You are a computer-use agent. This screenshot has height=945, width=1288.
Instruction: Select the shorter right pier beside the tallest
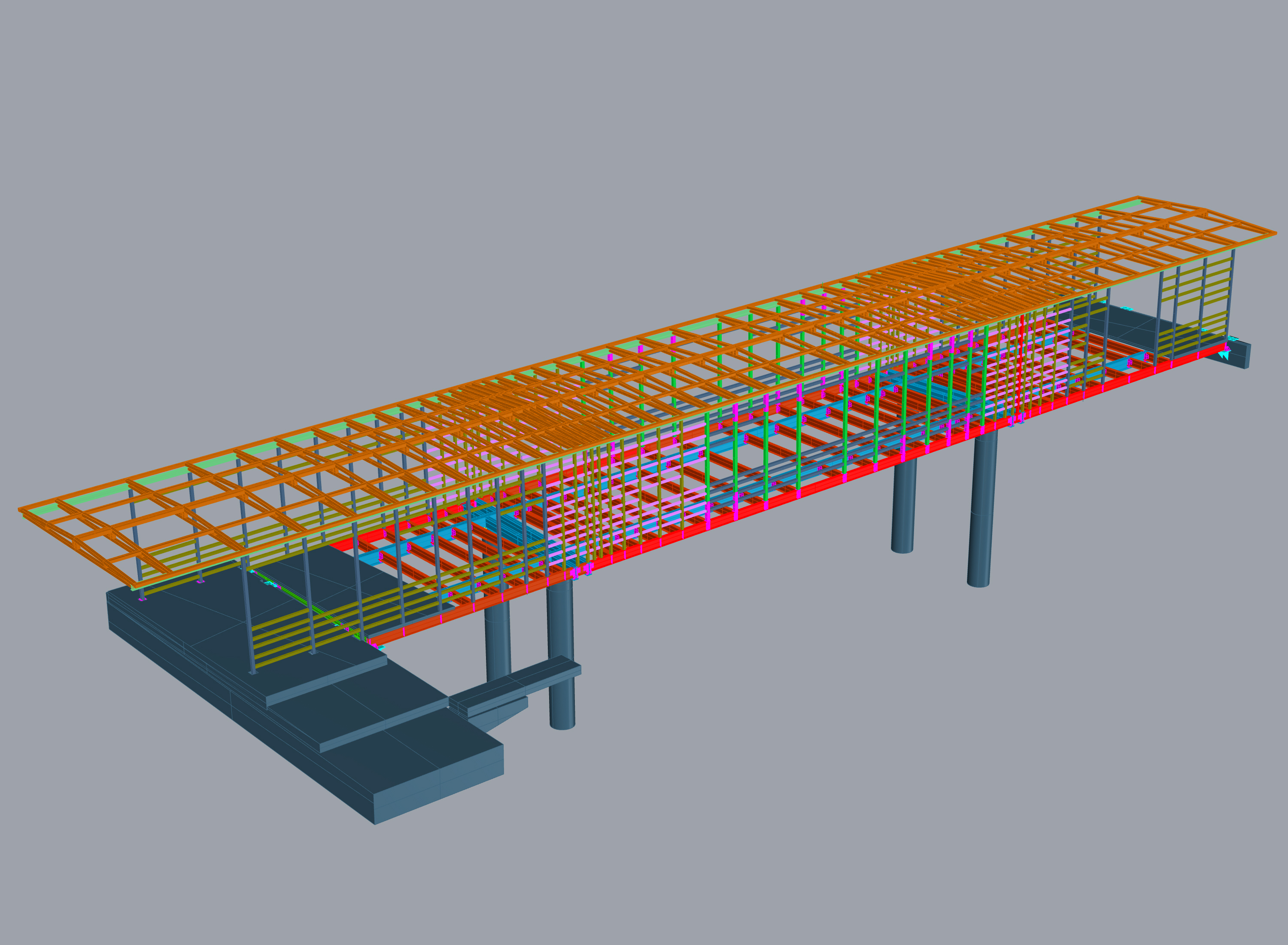click(903, 507)
